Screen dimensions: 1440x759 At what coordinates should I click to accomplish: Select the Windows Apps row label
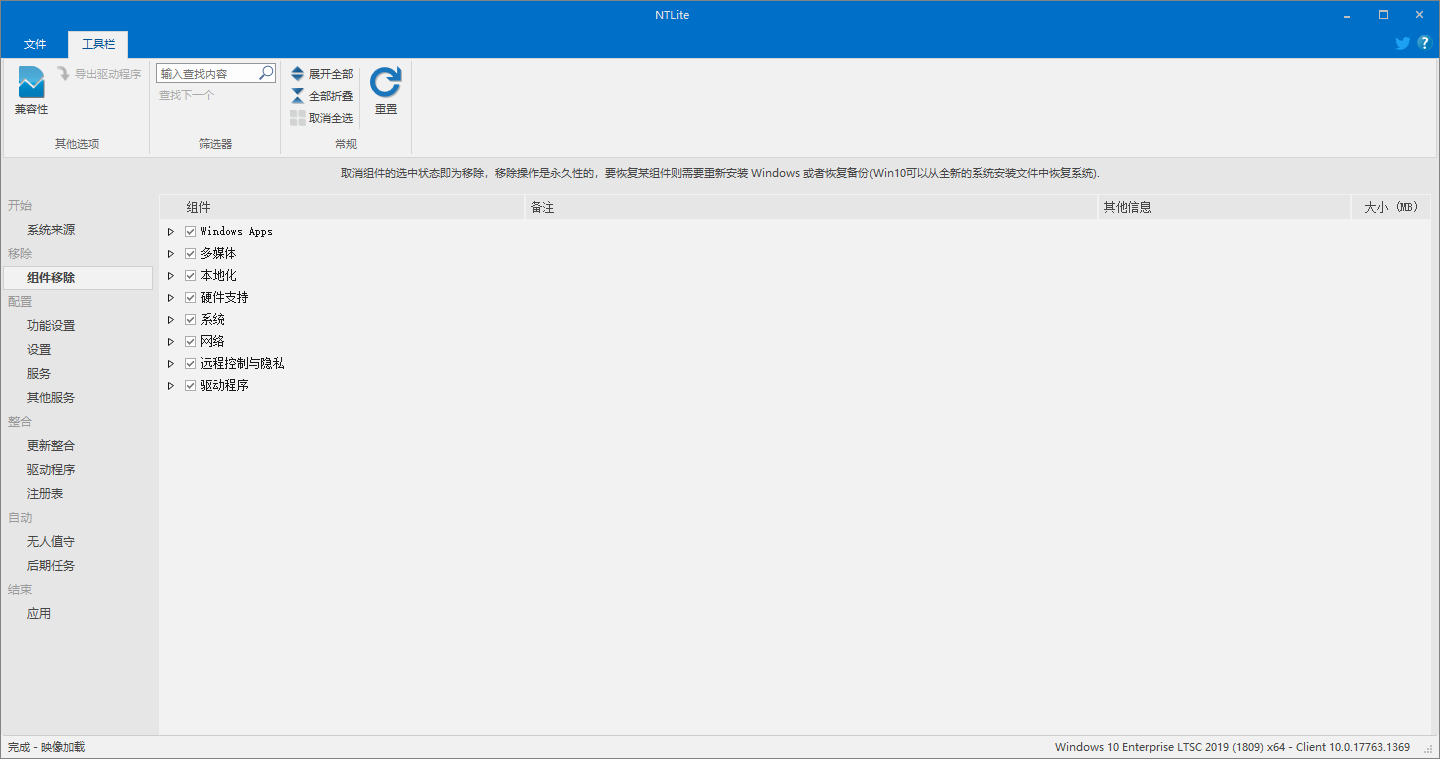[236, 232]
